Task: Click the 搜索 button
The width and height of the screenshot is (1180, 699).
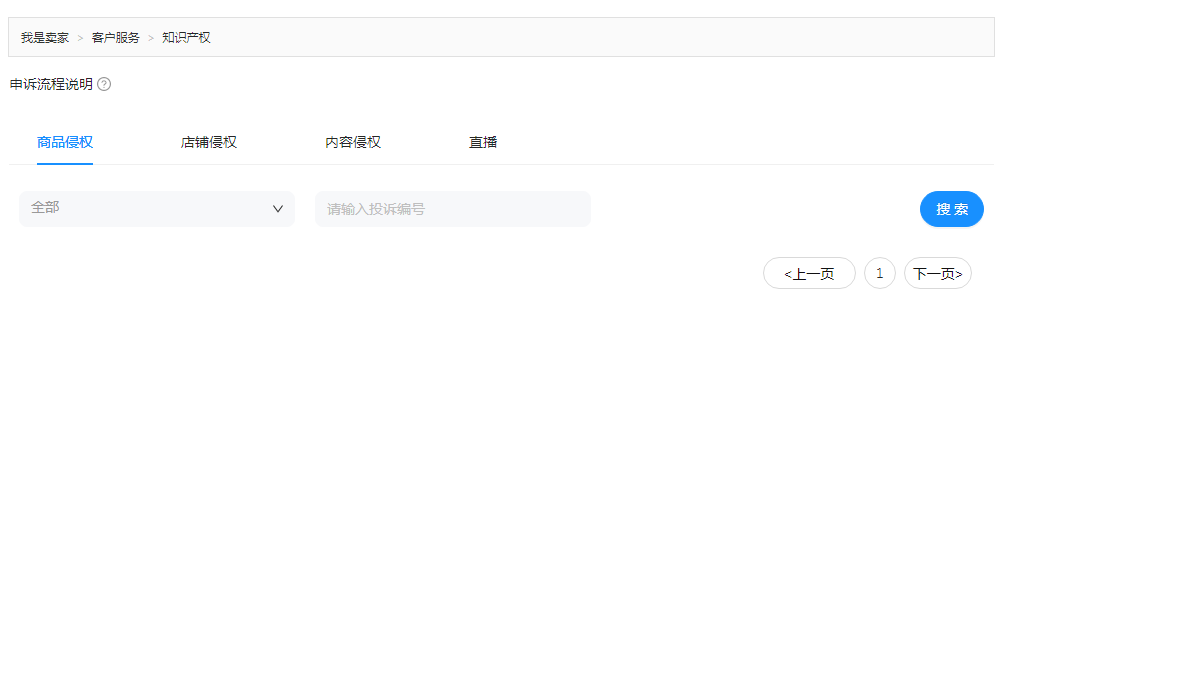Action: tap(951, 209)
